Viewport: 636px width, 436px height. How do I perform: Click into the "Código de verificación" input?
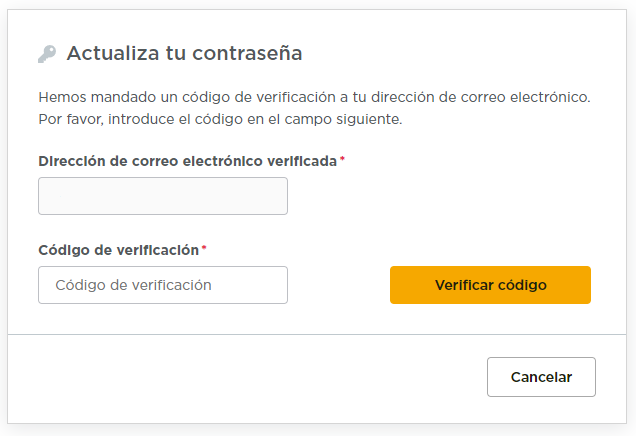(163, 285)
